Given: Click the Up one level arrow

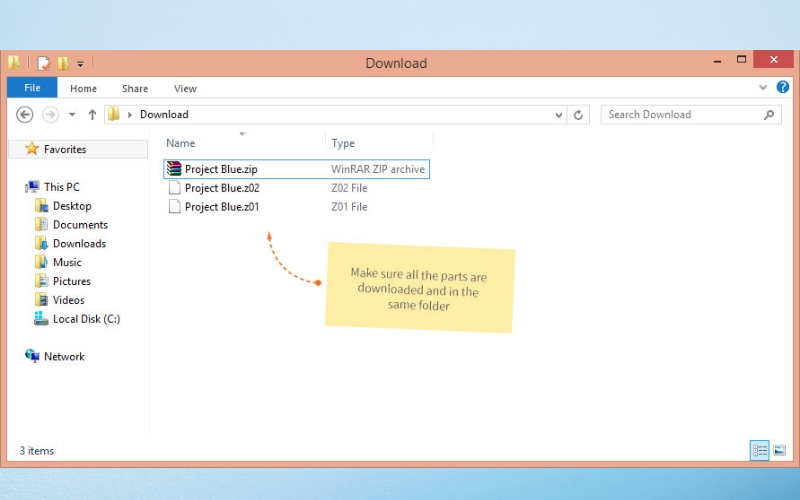Looking at the screenshot, I should click(92, 115).
